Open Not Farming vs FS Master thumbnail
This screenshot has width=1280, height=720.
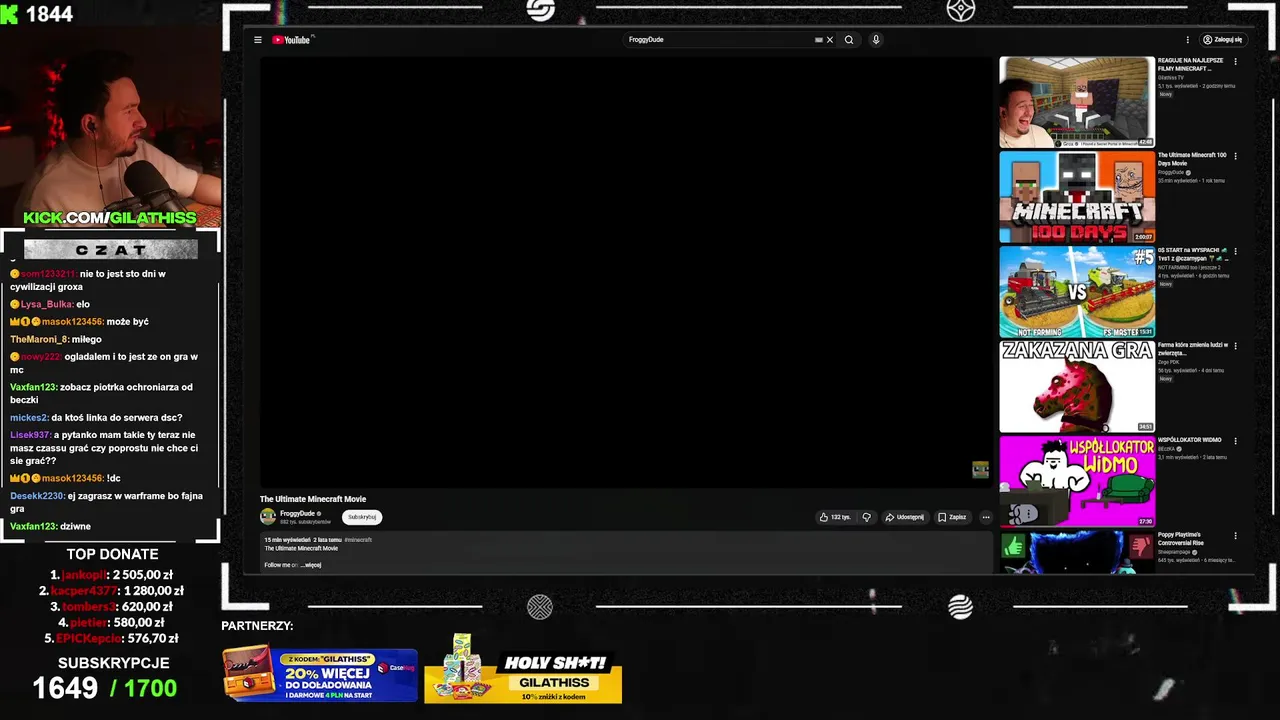1076,292
